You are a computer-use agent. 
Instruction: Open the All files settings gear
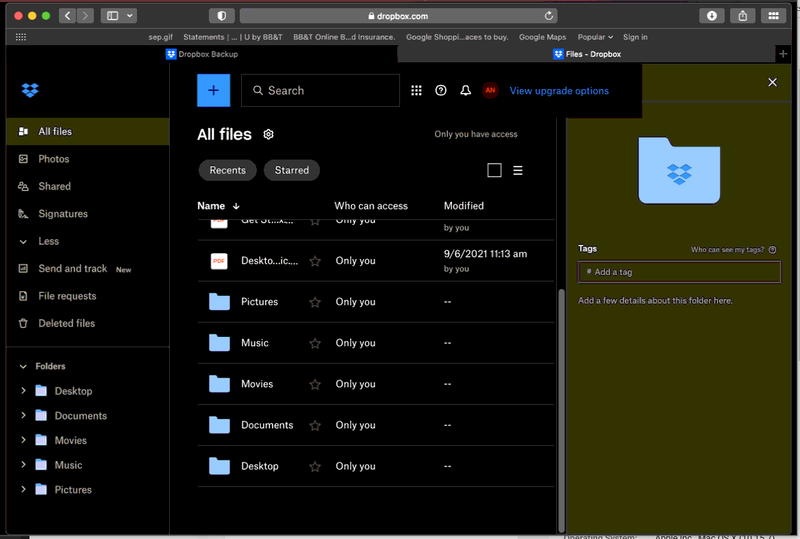click(268, 135)
